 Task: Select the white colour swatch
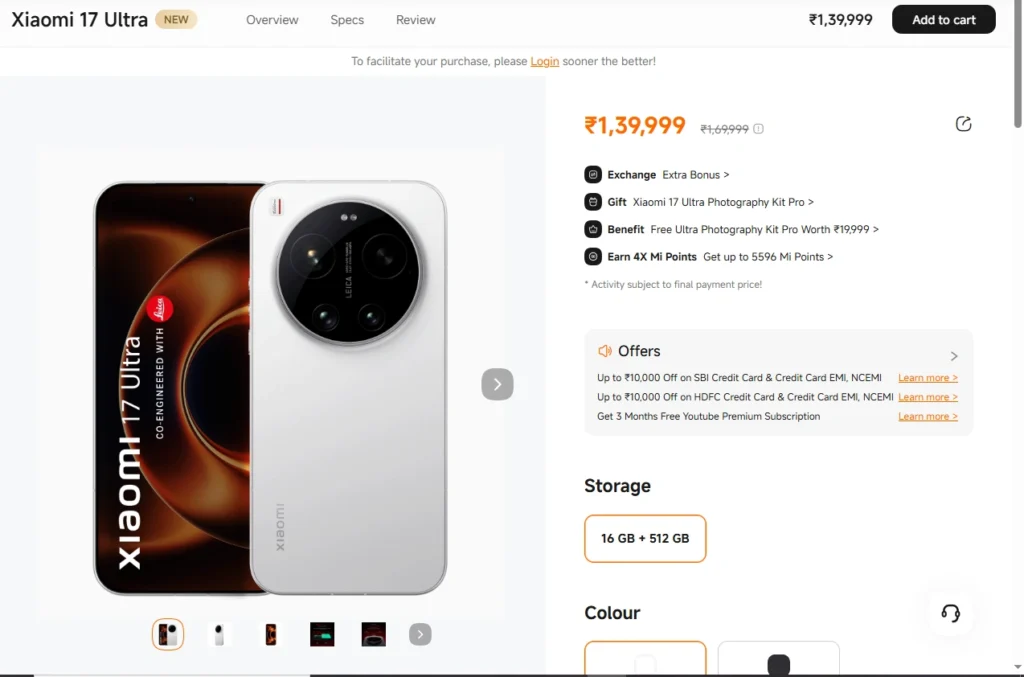pos(645,662)
